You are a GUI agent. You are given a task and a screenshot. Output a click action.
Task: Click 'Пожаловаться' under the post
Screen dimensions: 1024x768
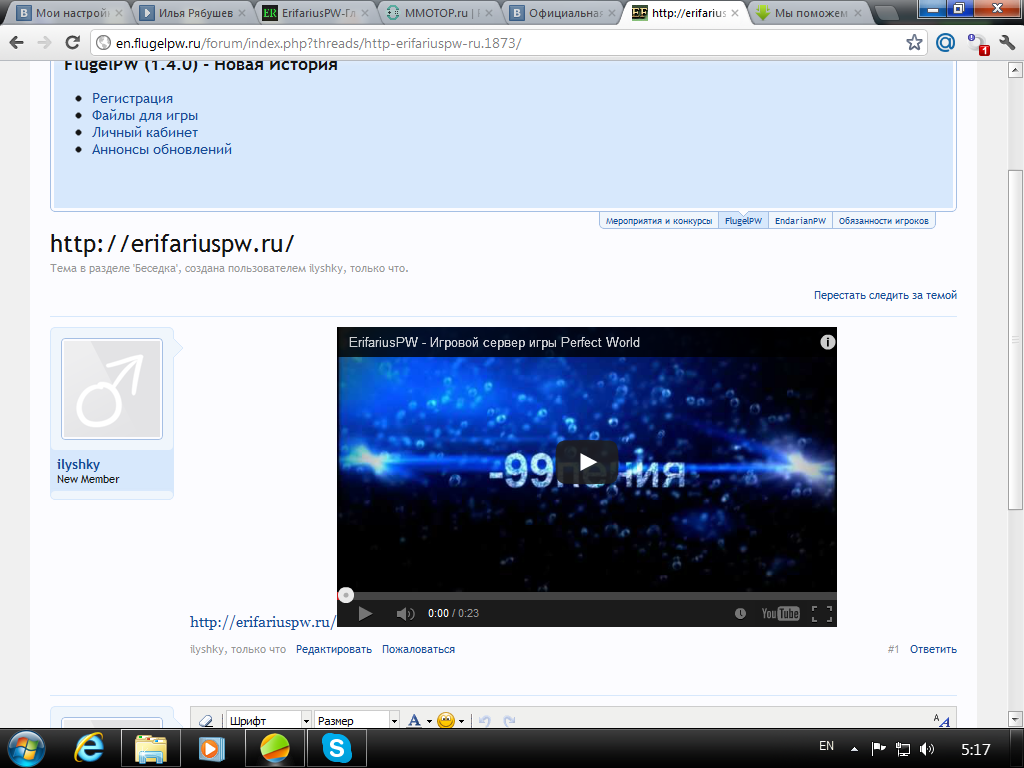419,649
